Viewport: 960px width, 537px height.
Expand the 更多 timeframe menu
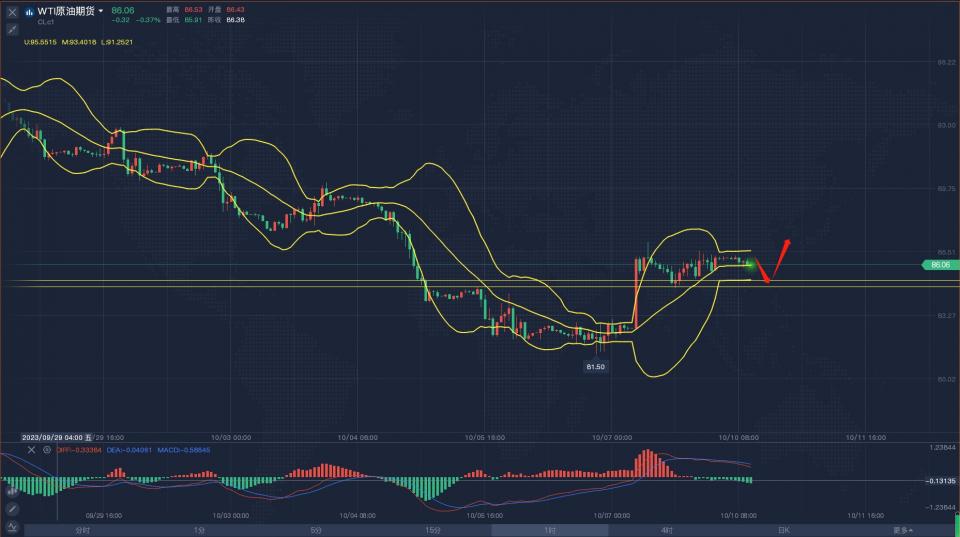[903, 530]
